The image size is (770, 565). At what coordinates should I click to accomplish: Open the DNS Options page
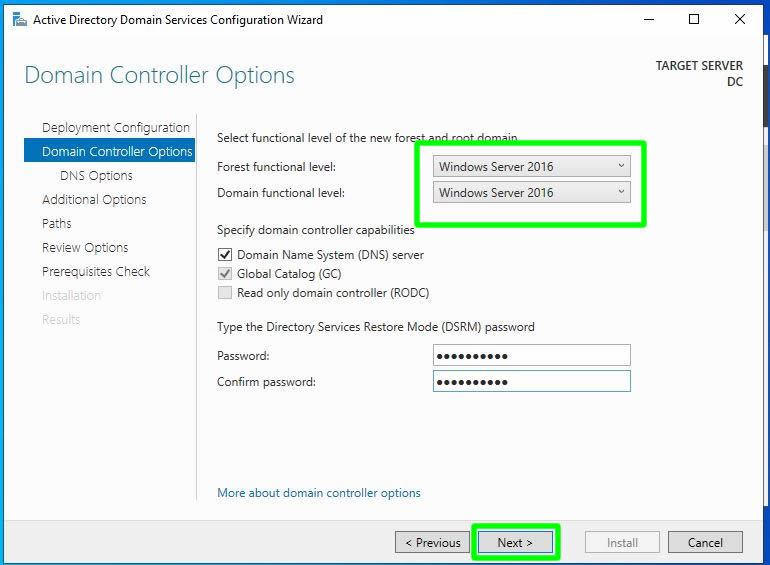point(96,175)
